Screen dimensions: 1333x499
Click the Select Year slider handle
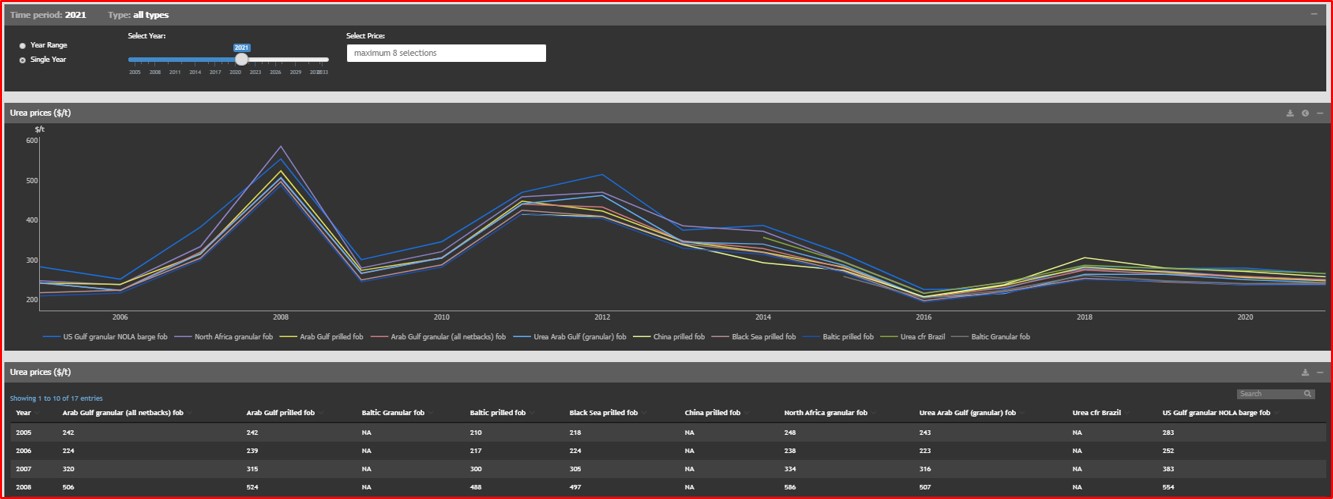point(241,59)
